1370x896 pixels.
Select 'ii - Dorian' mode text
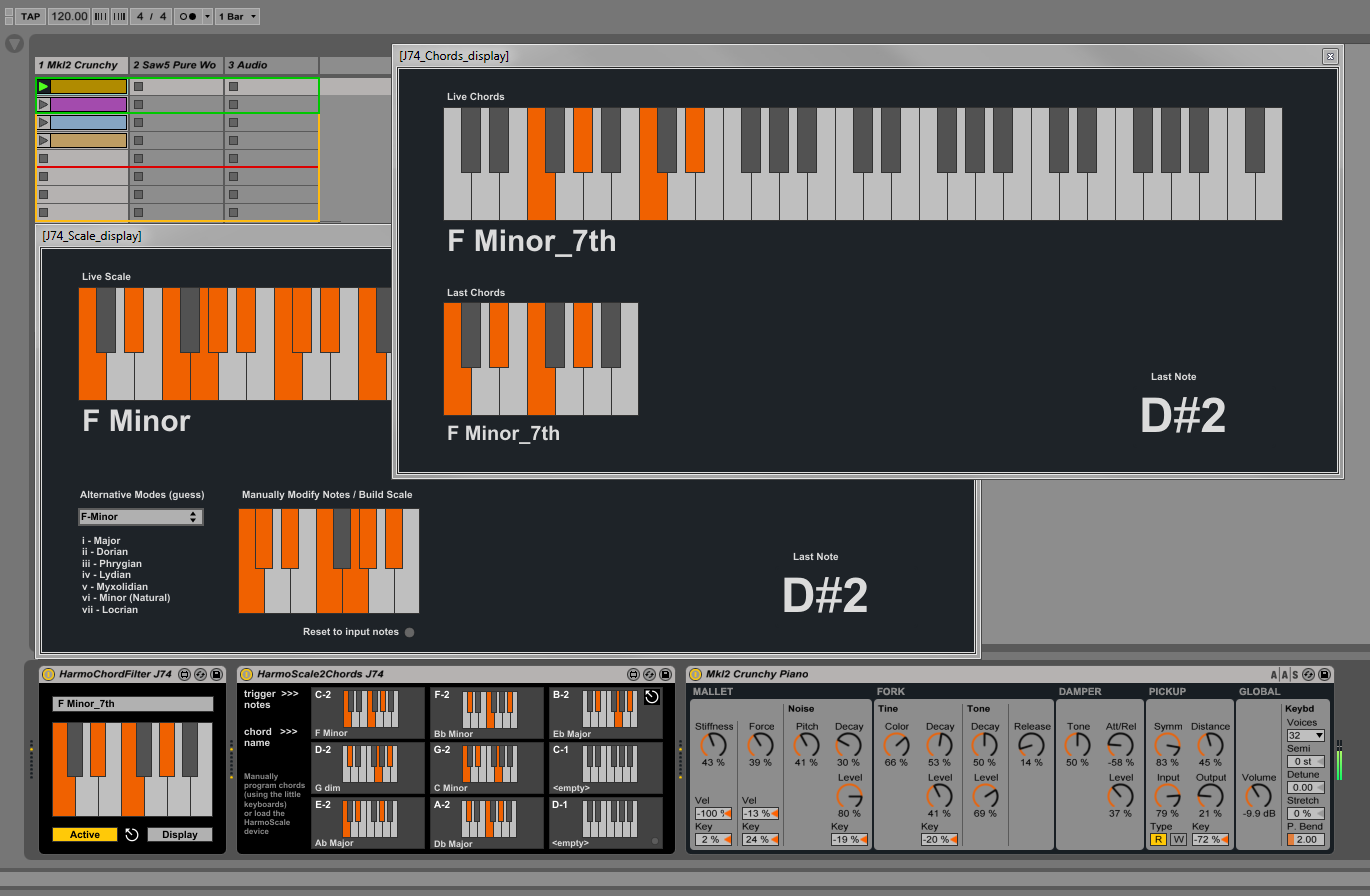105,552
